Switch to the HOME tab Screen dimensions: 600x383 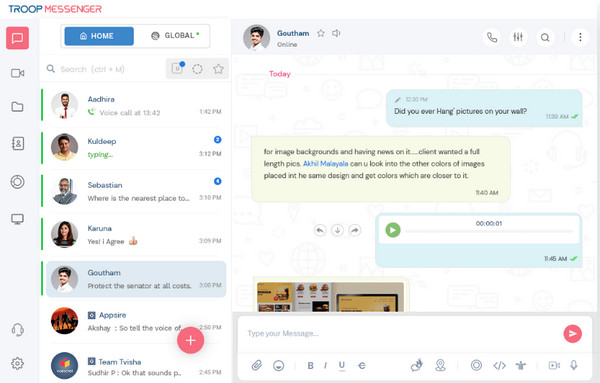point(99,36)
